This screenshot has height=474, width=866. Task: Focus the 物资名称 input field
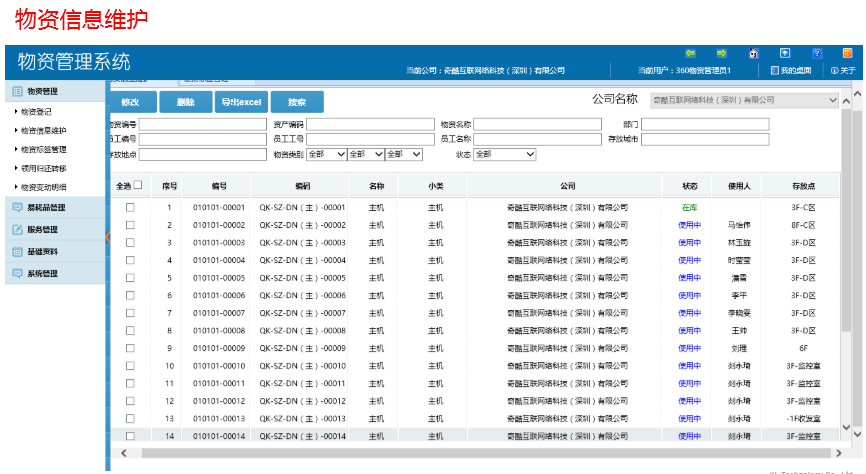(537, 124)
